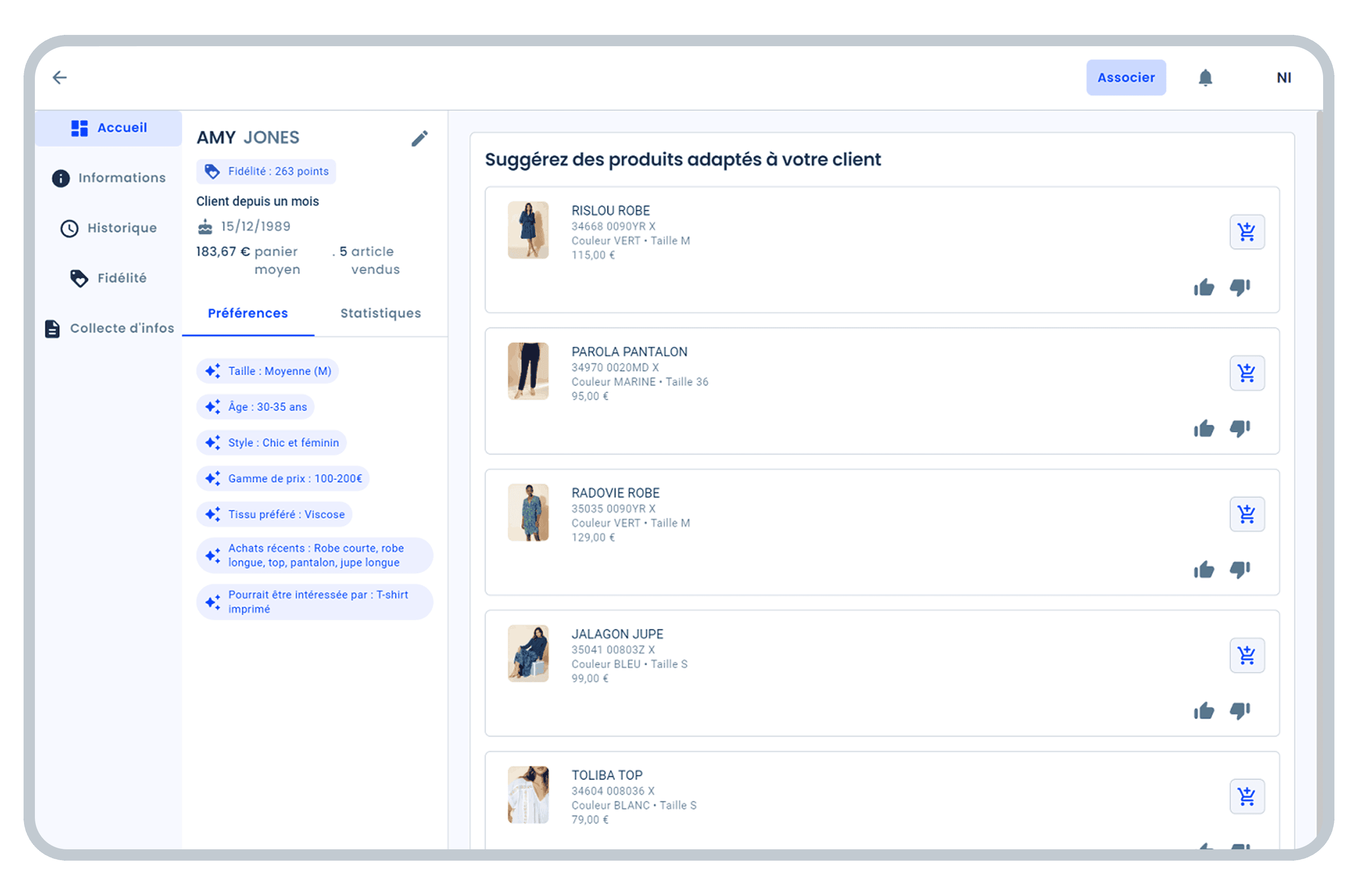Viewport: 1358px width, 896px height.
Task: Switch to the Statistiques tab
Action: pyautogui.click(x=381, y=313)
